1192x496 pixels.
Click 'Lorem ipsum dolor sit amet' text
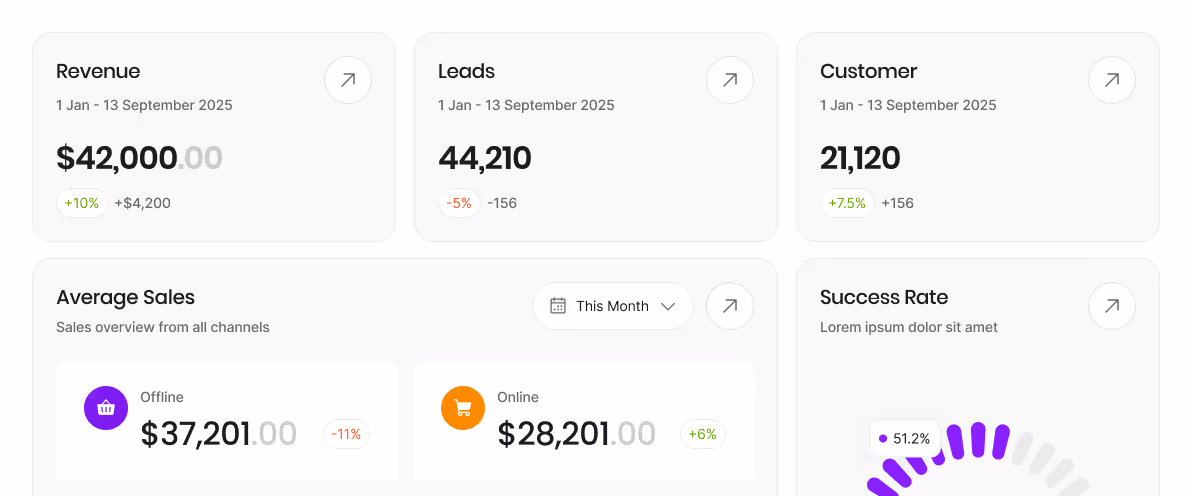click(908, 328)
